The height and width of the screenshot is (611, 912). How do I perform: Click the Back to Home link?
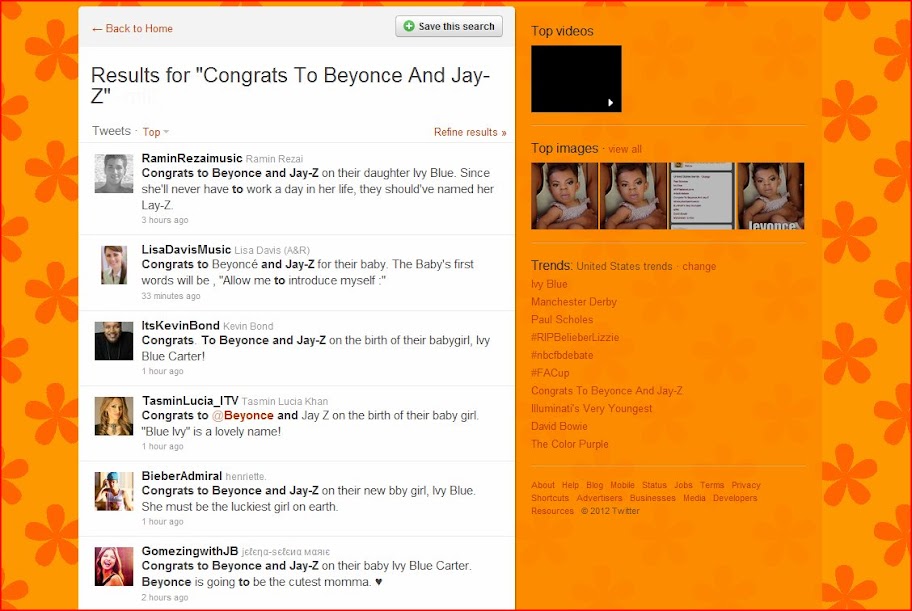point(133,29)
